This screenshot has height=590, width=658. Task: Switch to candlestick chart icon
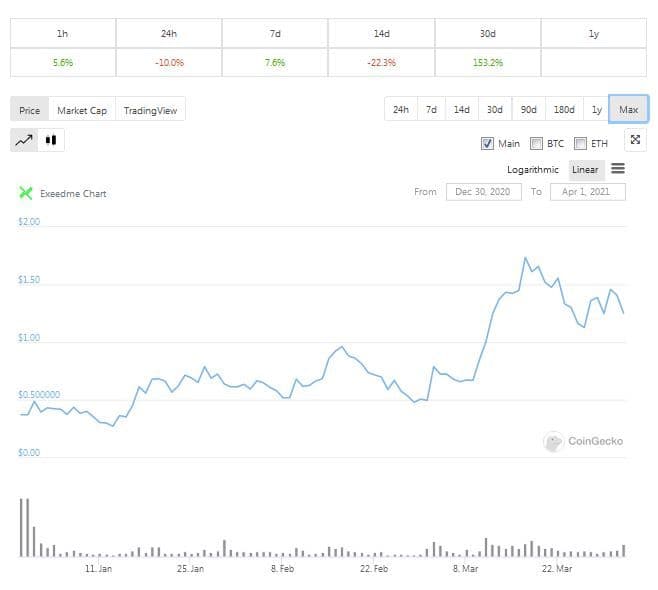[x=51, y=141]
